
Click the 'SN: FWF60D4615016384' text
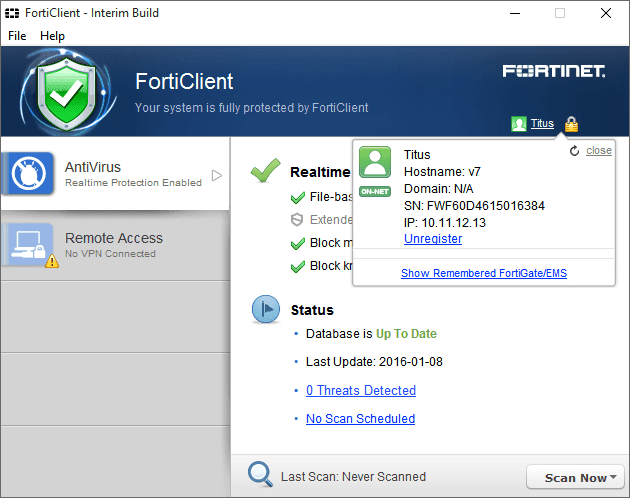point(474,206)
